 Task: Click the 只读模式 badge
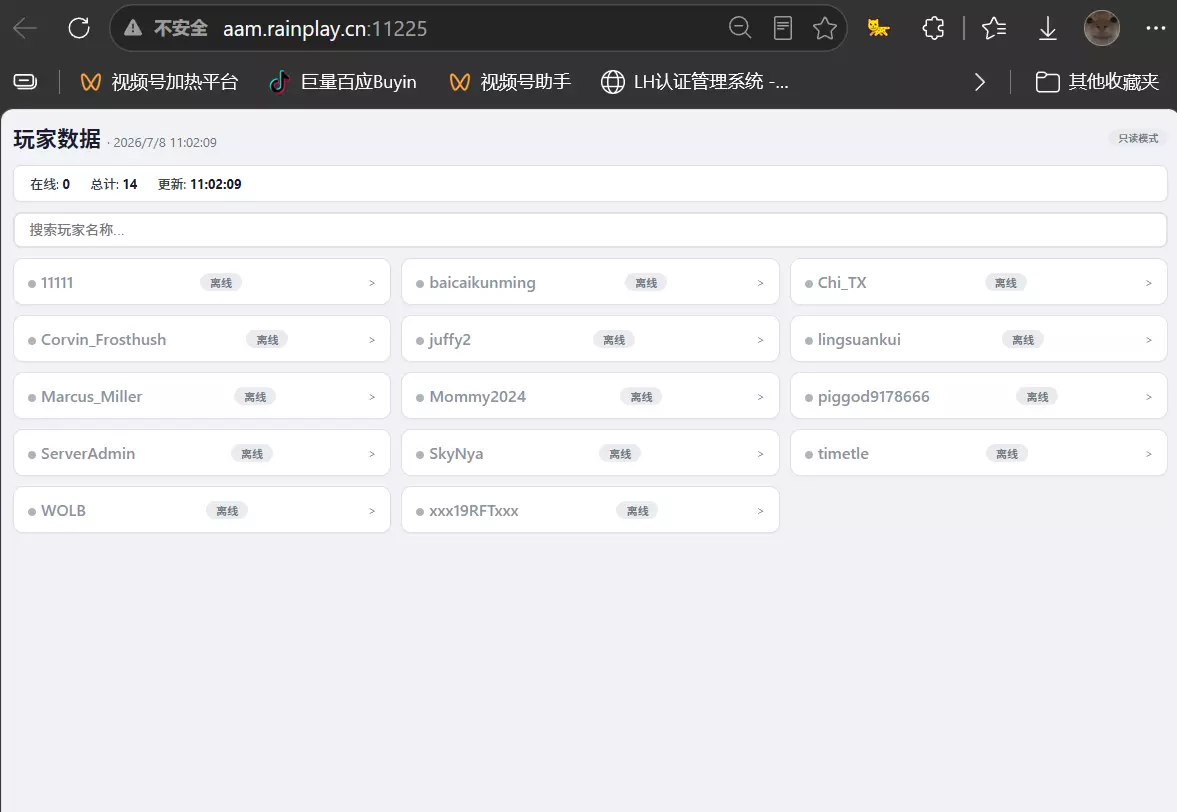coord(1138,138)
